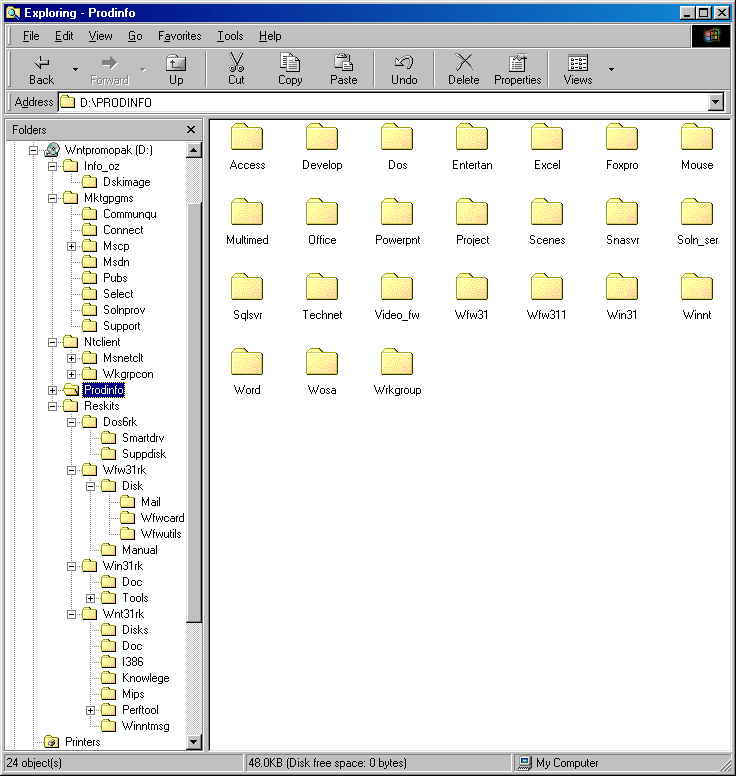Click the Cut scissors icon
This screenshot has height=776, width=736.
point(236,62)
